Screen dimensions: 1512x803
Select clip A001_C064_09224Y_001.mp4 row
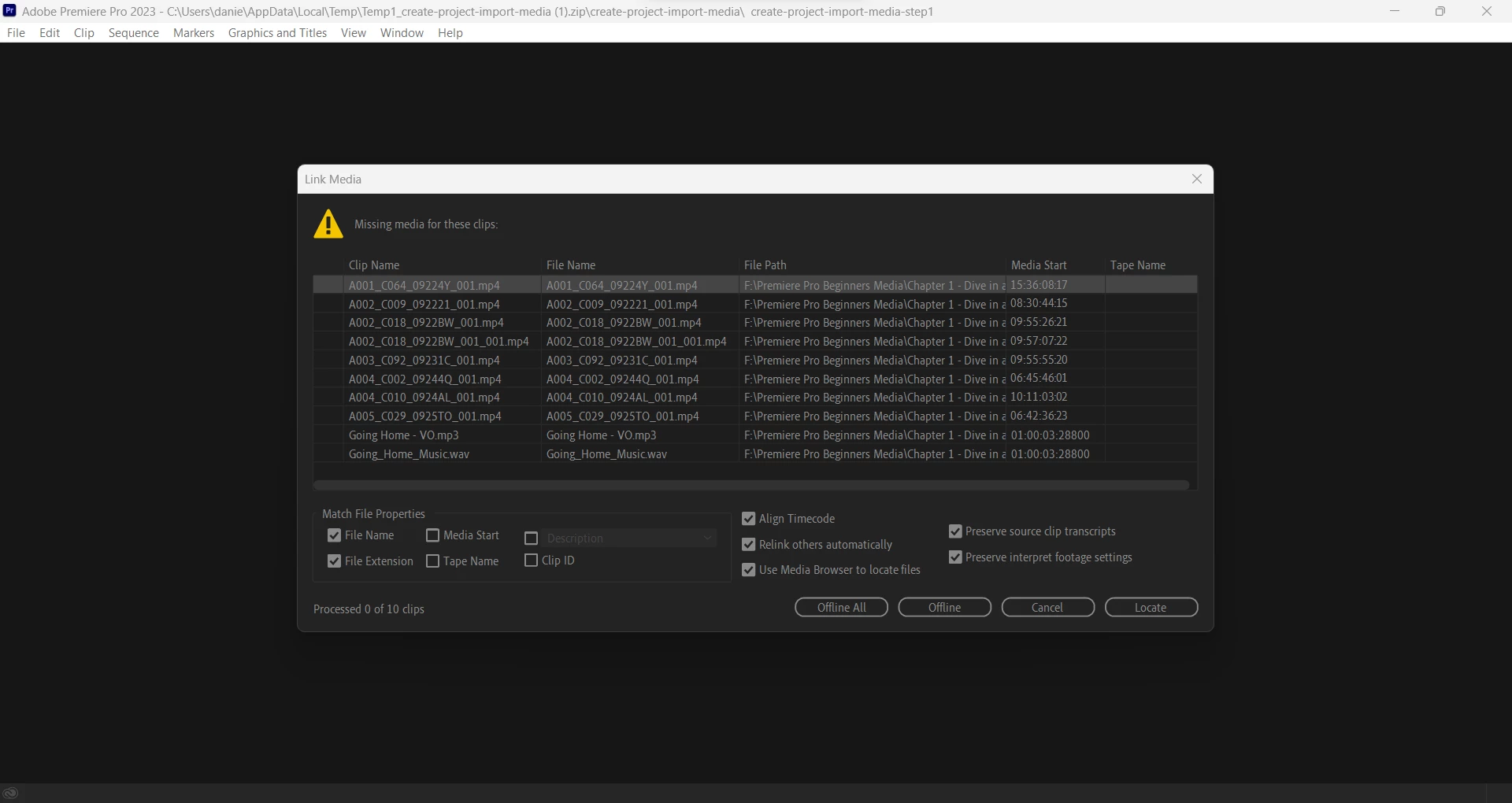point(755,285)
